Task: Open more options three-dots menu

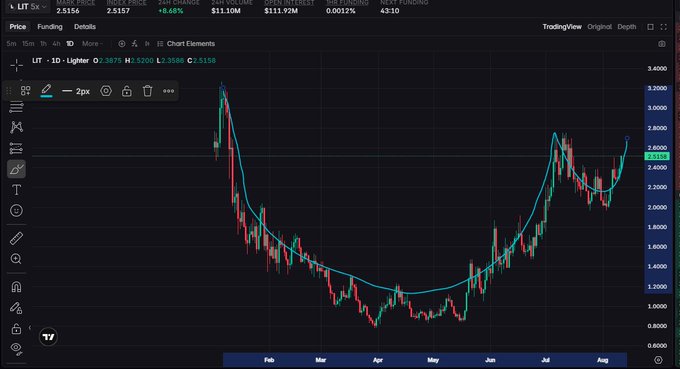Action: click(x=168, y=91)
